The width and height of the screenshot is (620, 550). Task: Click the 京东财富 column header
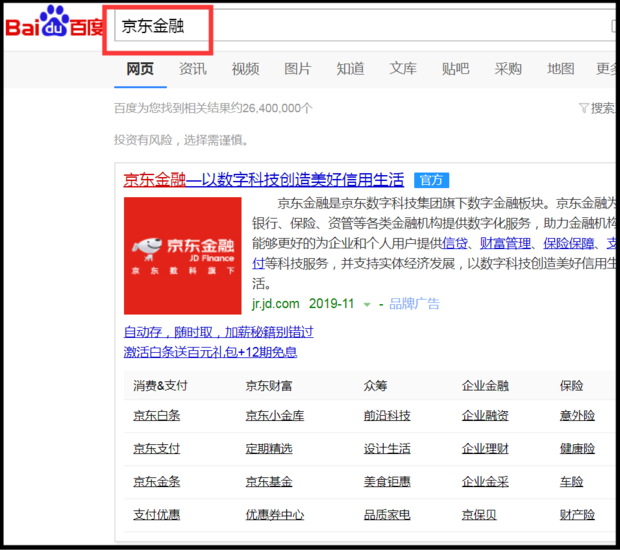pos(269,386)
